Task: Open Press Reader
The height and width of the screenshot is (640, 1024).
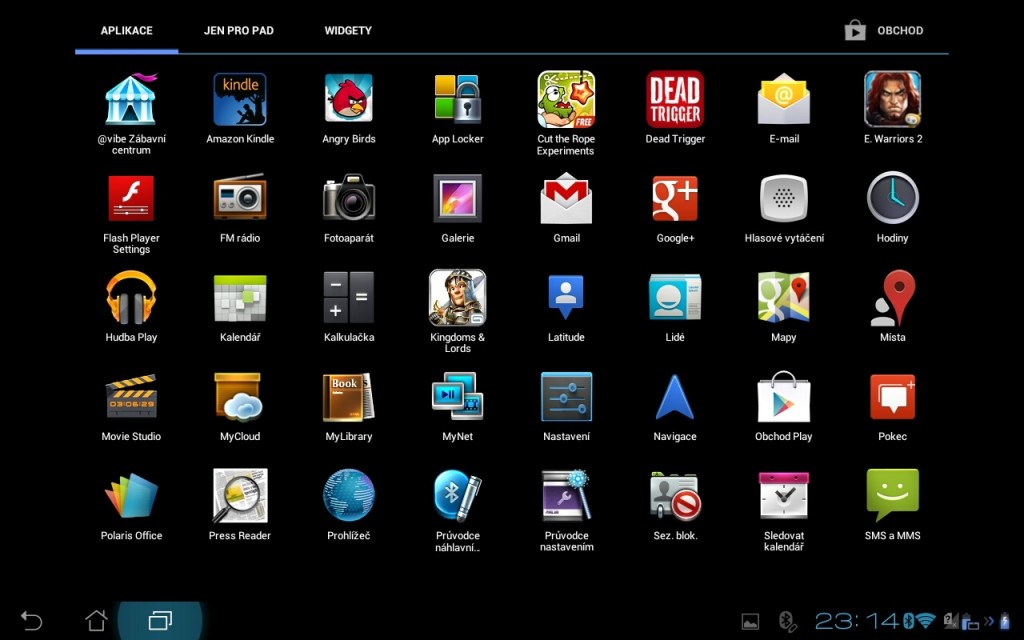Action: [x=240, y=496]
